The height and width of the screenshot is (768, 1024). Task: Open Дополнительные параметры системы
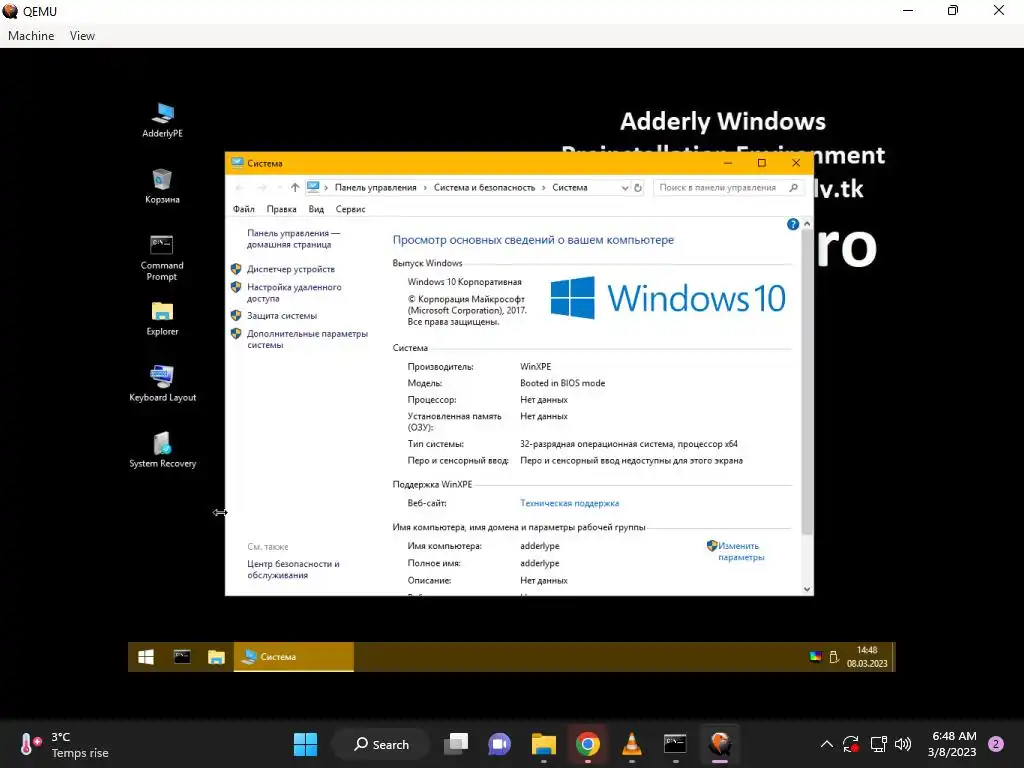[307, 339]
